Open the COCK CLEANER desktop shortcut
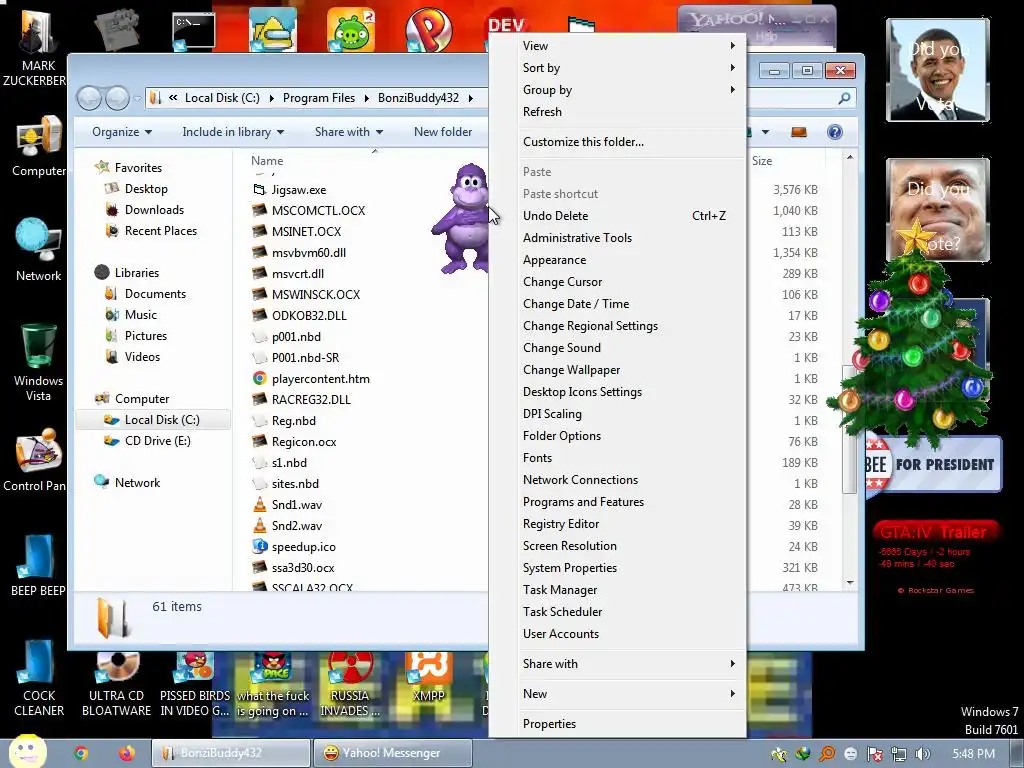This screenshot has width=1024, height=768. point(39,679)
